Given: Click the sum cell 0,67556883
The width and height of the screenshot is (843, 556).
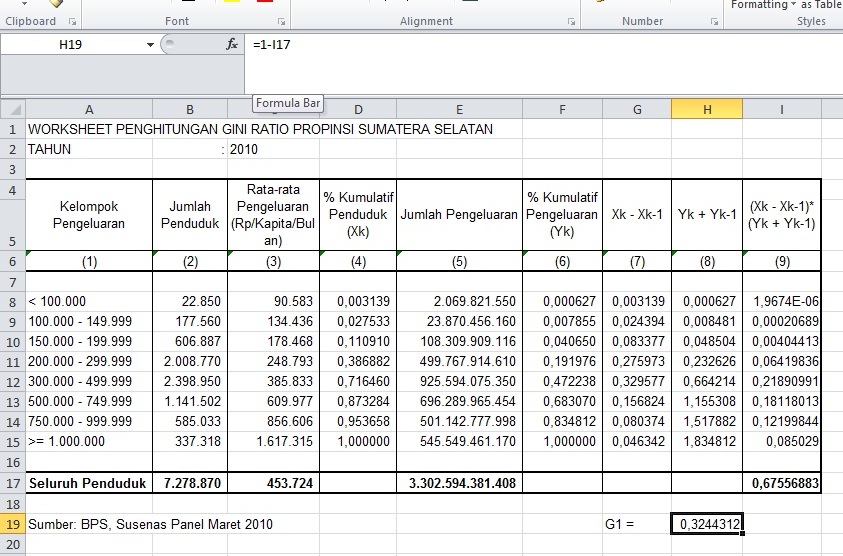Looking at the screenshot, I should pos(782,483).
